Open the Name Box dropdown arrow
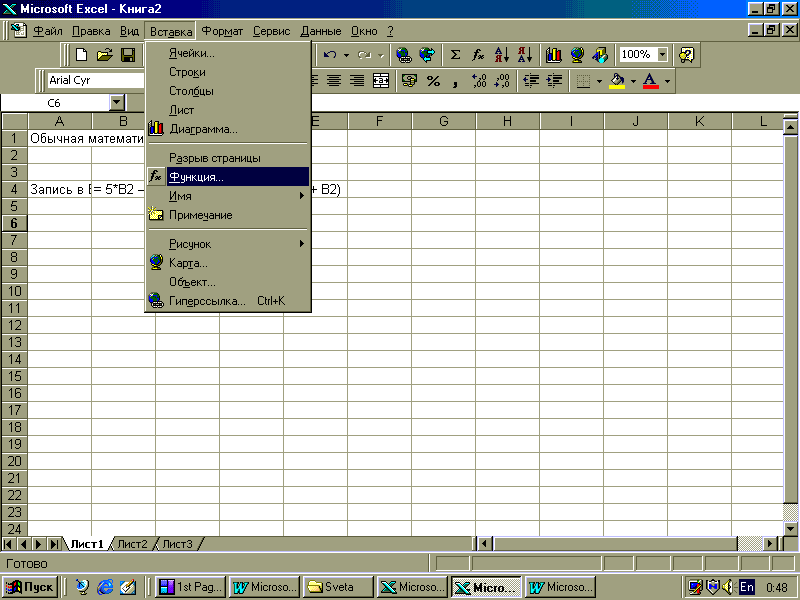This screenshot has height=600, width=800. pyautogui.click(x=117, y=103)
